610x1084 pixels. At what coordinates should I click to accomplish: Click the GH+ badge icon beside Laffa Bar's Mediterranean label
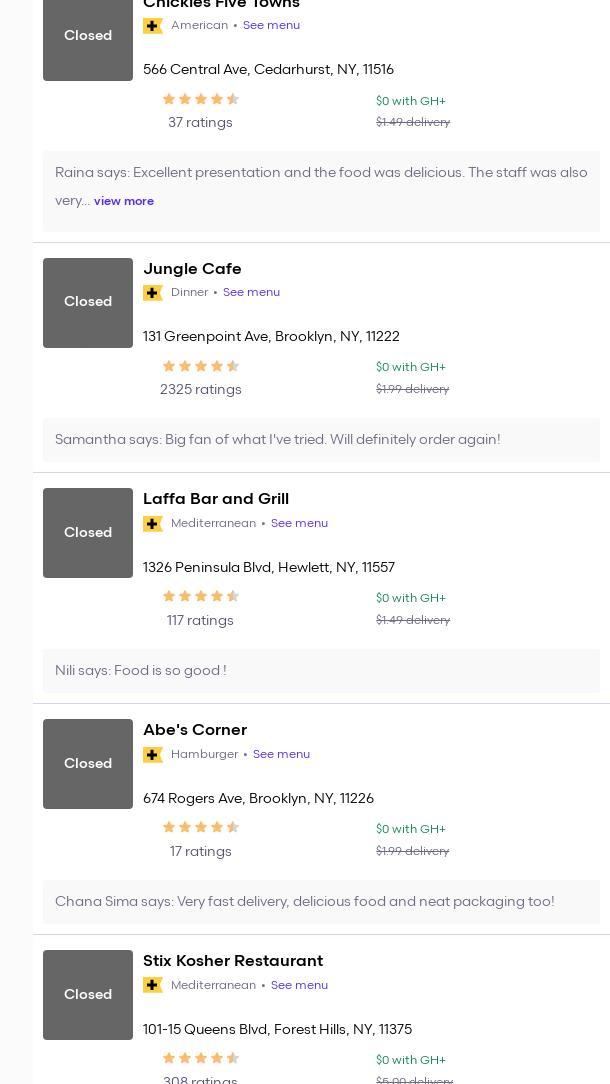point(153,524)
